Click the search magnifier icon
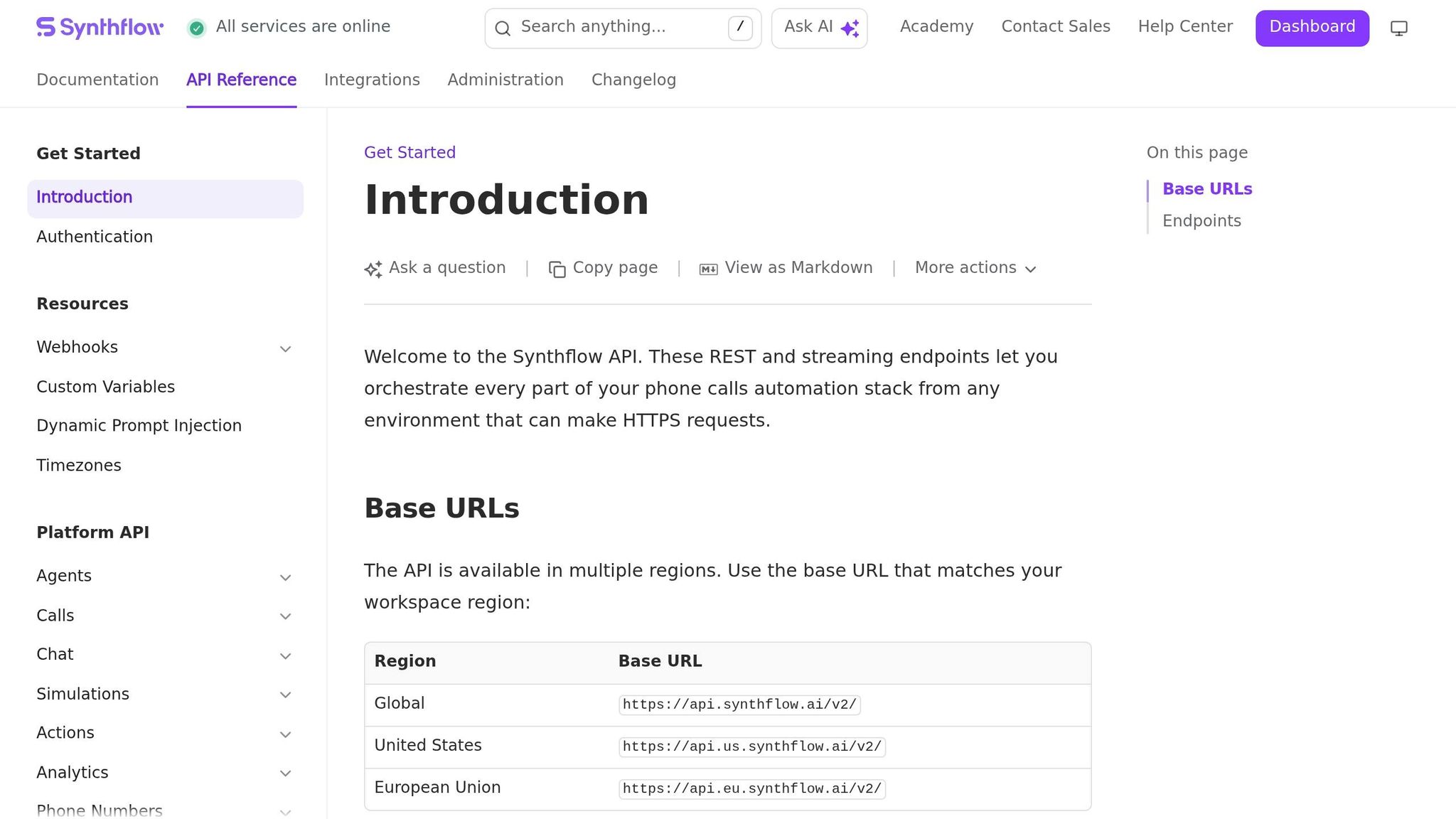The height and width of the screenshot is (819, 1456). [x=503, y=28]
